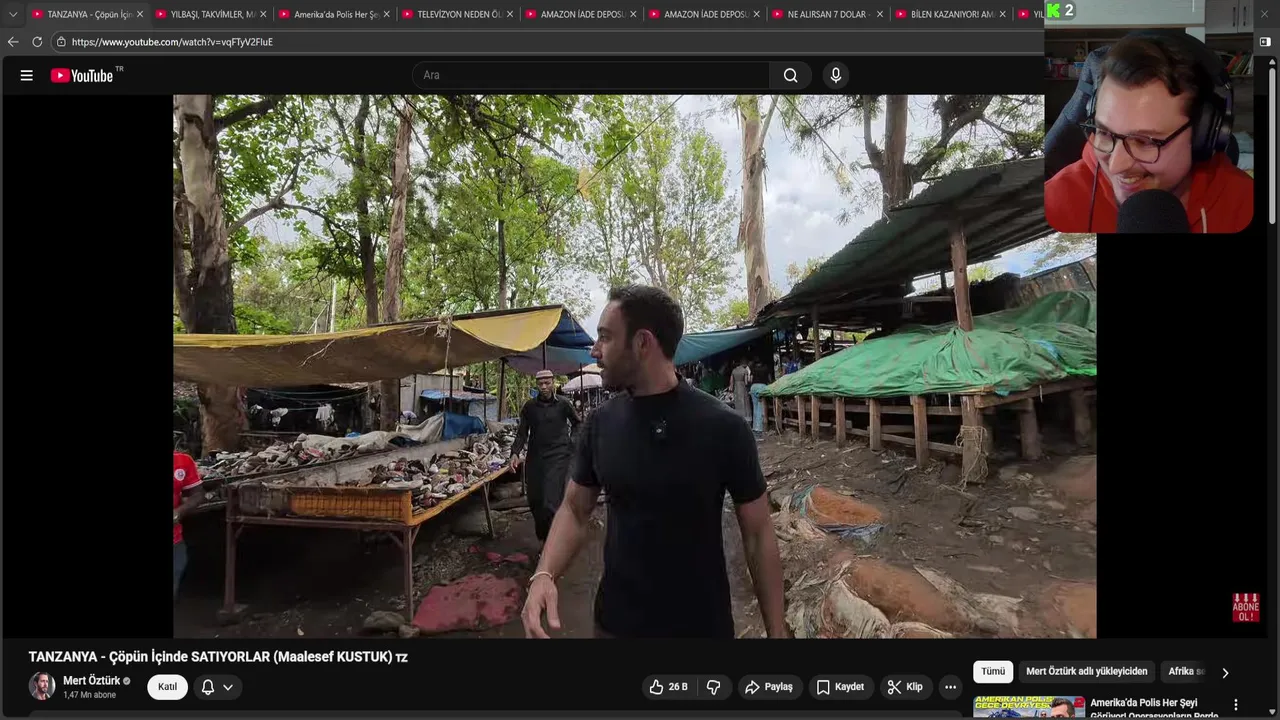Create a clip with Klip
This screenshot has height=720, width=1280.
[x=904, y=687]
